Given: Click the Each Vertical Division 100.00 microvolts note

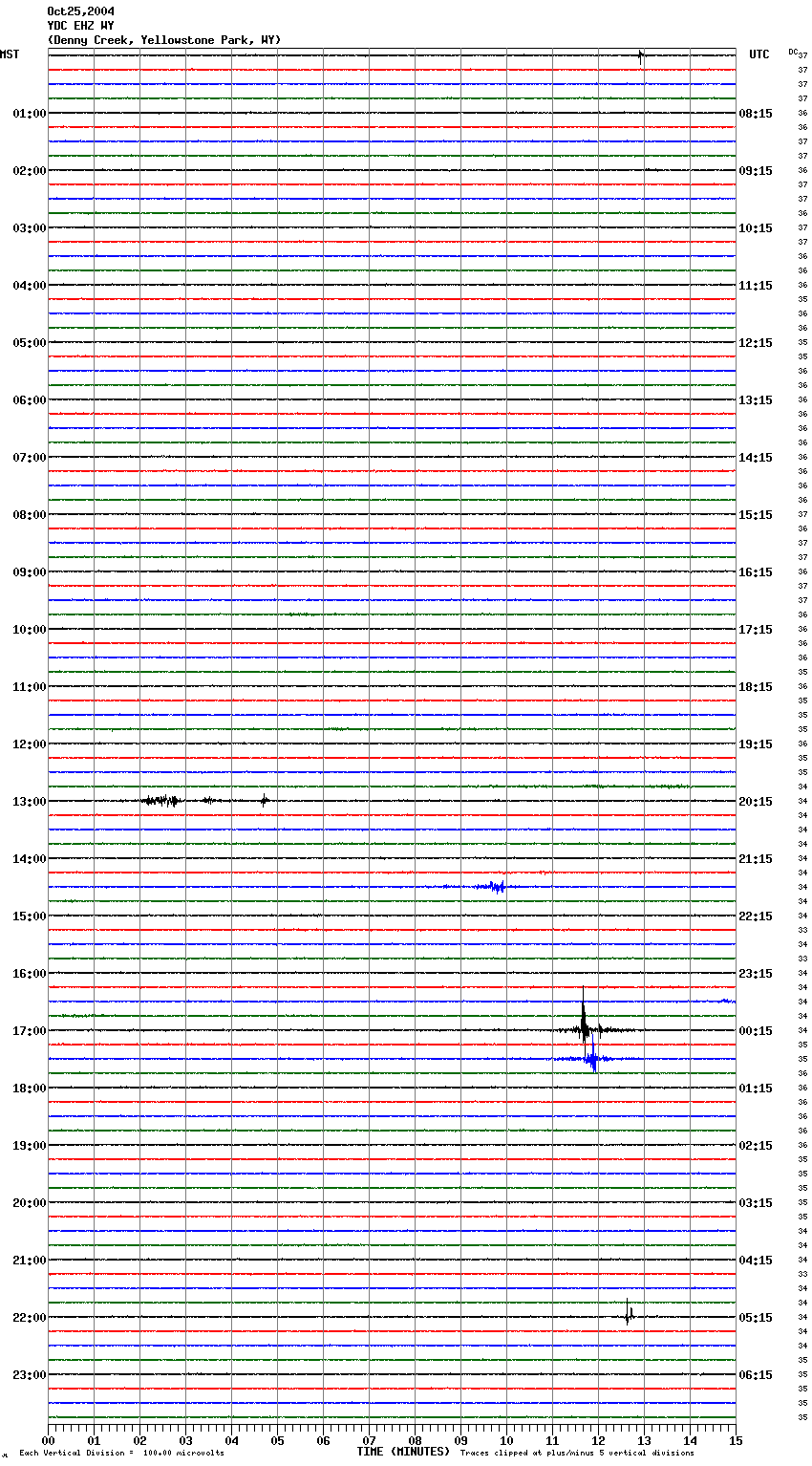Looking at the screenshot, I should coord(121,1454).
